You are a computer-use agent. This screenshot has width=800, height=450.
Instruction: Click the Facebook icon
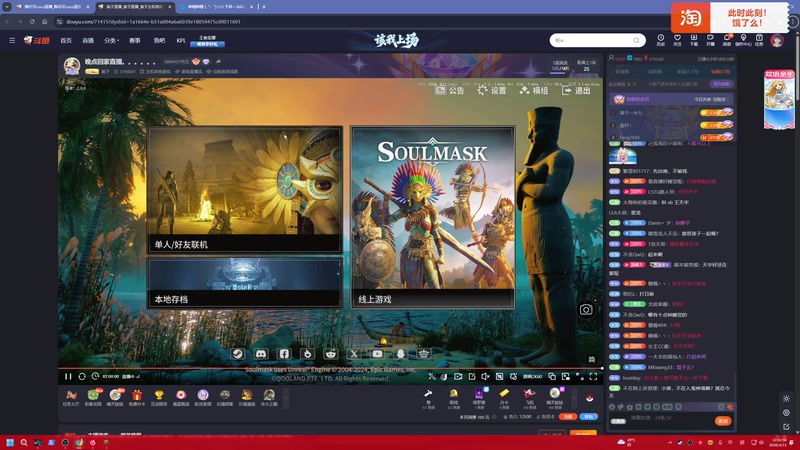(x=284, y=354)
